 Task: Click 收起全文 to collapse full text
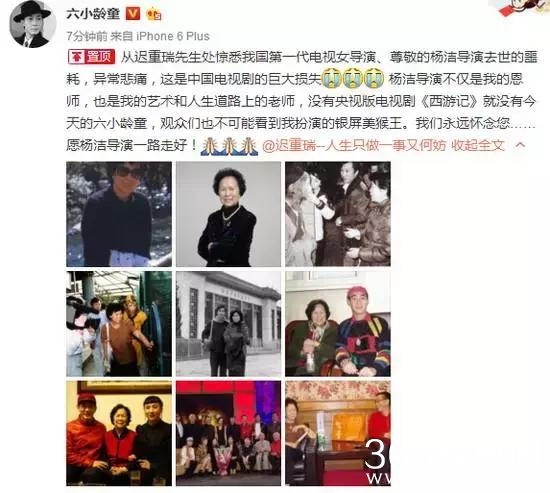point(478,145)
